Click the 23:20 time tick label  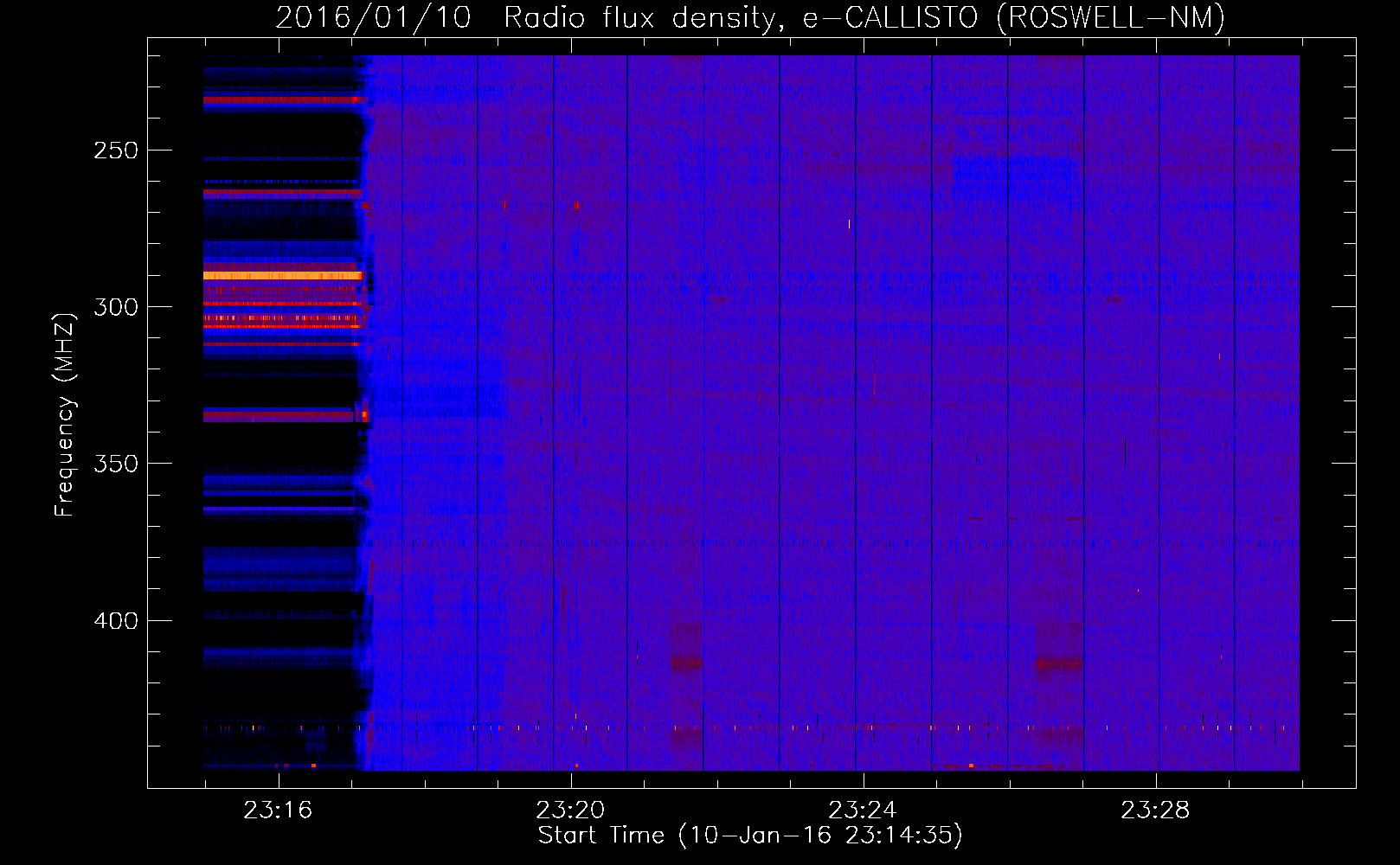[570, 811]
